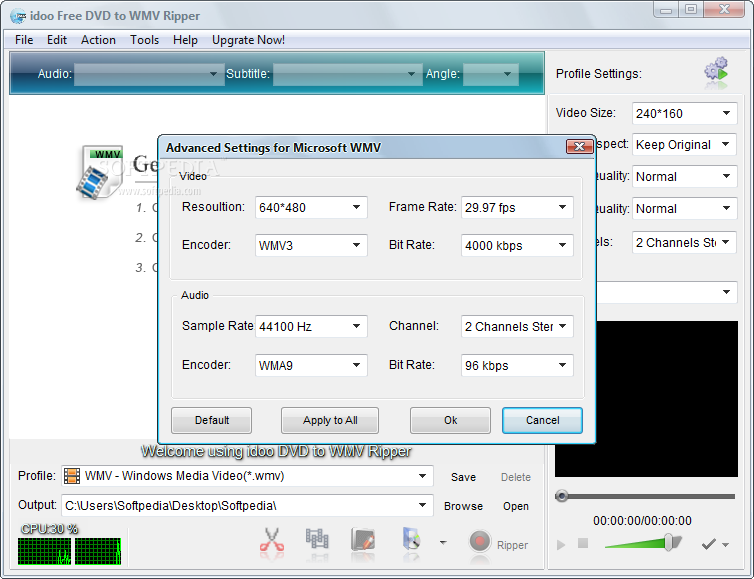Click the Default button
The image size is (754, 579).
coord(212,420)
